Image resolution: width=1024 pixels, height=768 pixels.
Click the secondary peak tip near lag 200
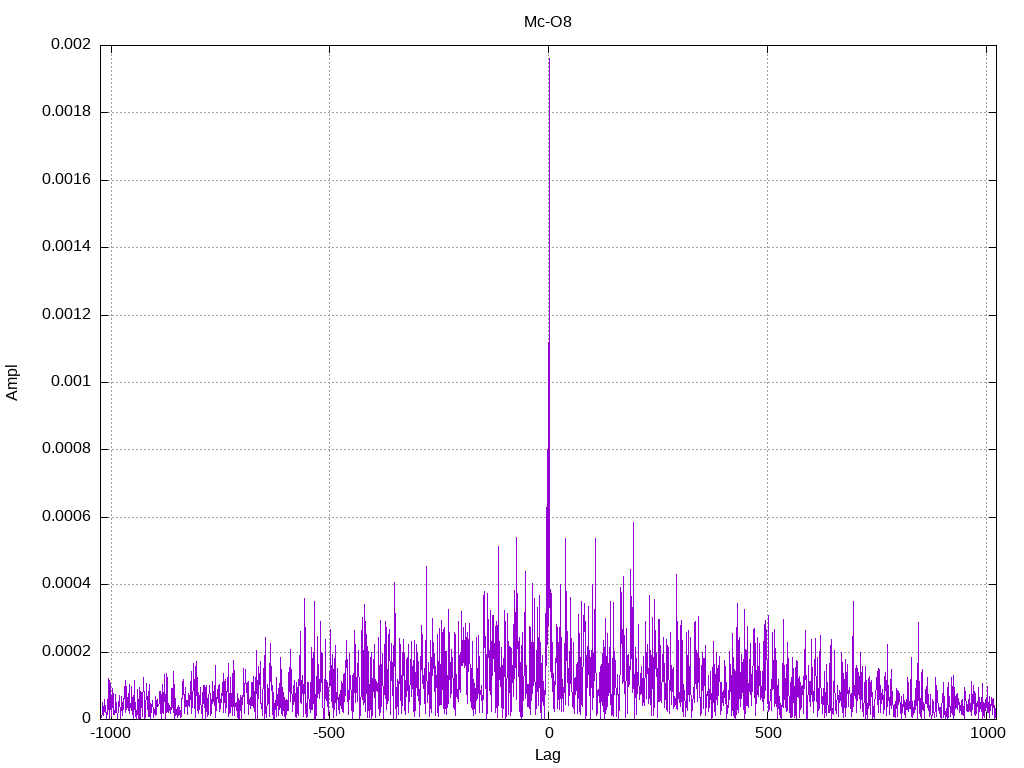(x=633, y=523)
